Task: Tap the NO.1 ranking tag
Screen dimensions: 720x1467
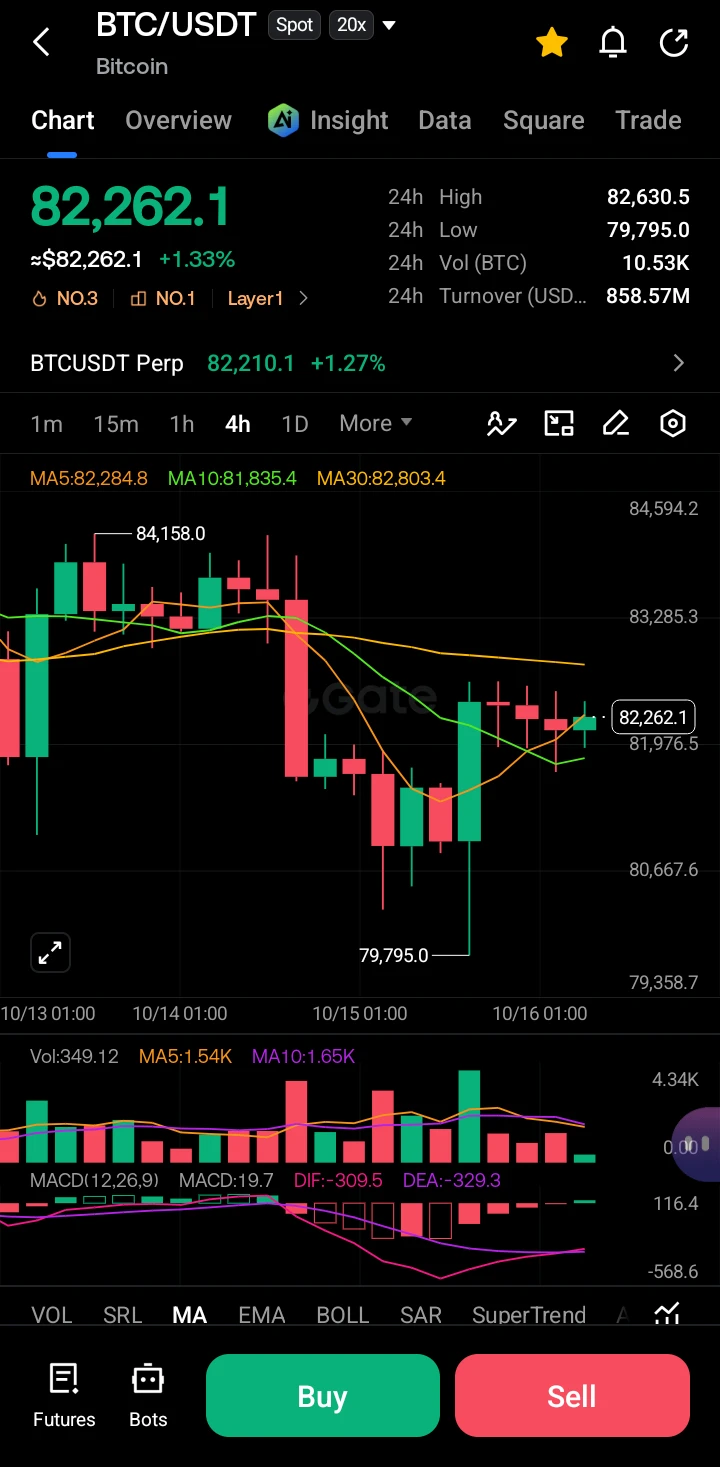Action: pyautogui.click(x=162, y=298)
